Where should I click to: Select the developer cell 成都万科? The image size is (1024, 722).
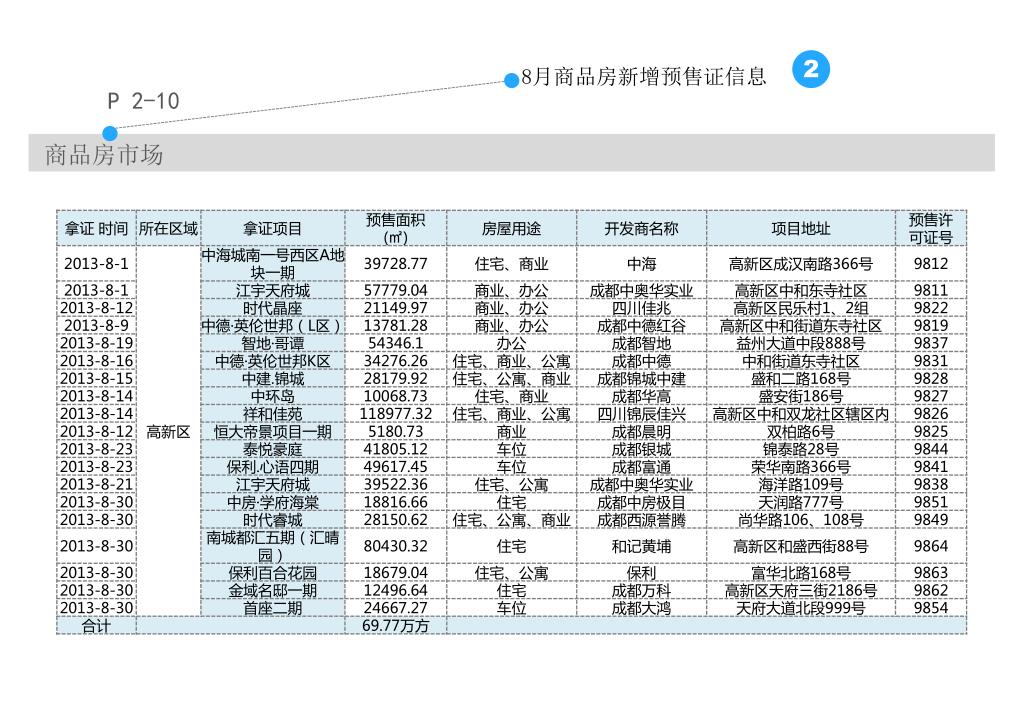(641, 590)
